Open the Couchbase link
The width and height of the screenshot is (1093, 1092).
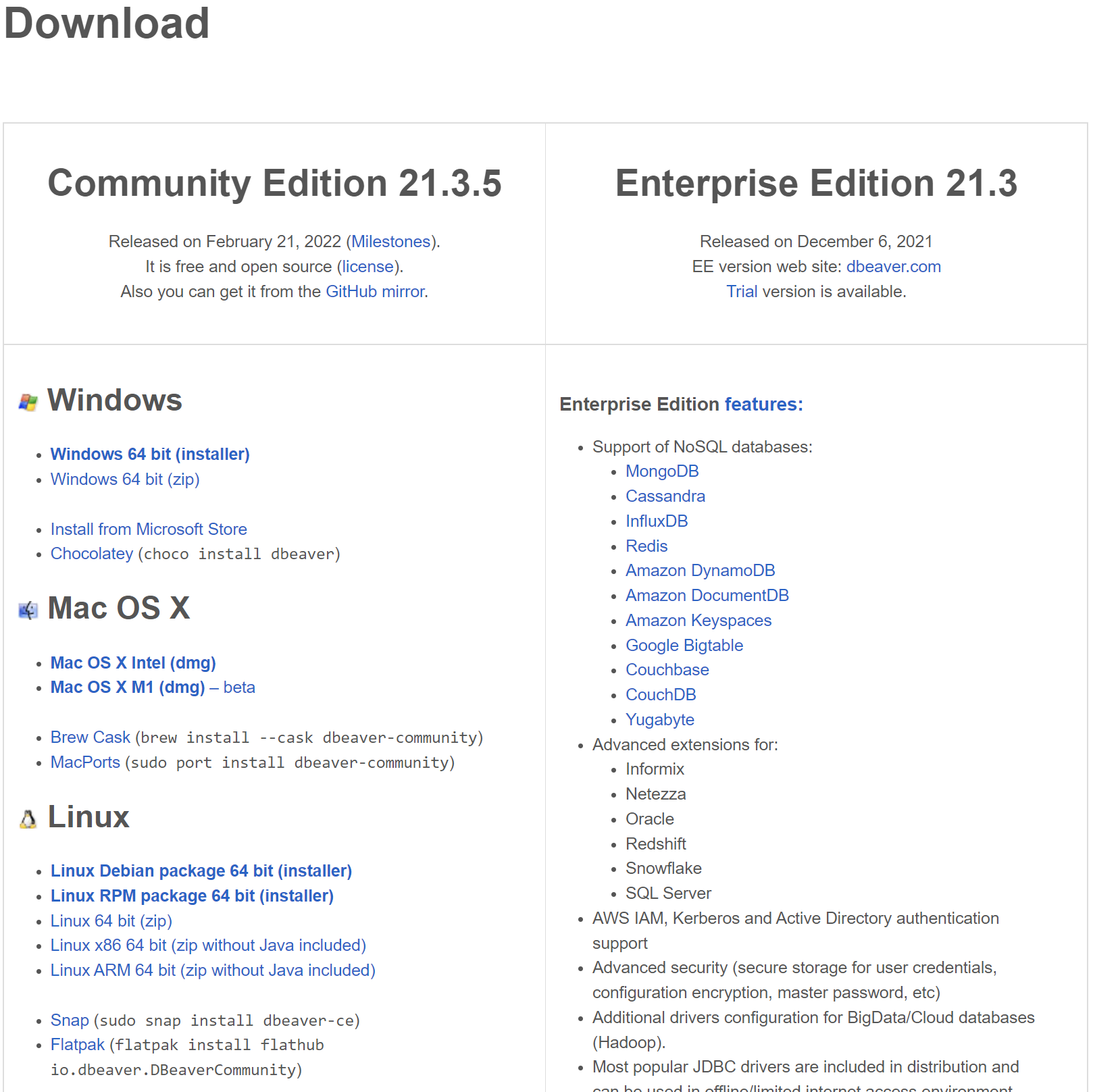[x=667, y=670]
